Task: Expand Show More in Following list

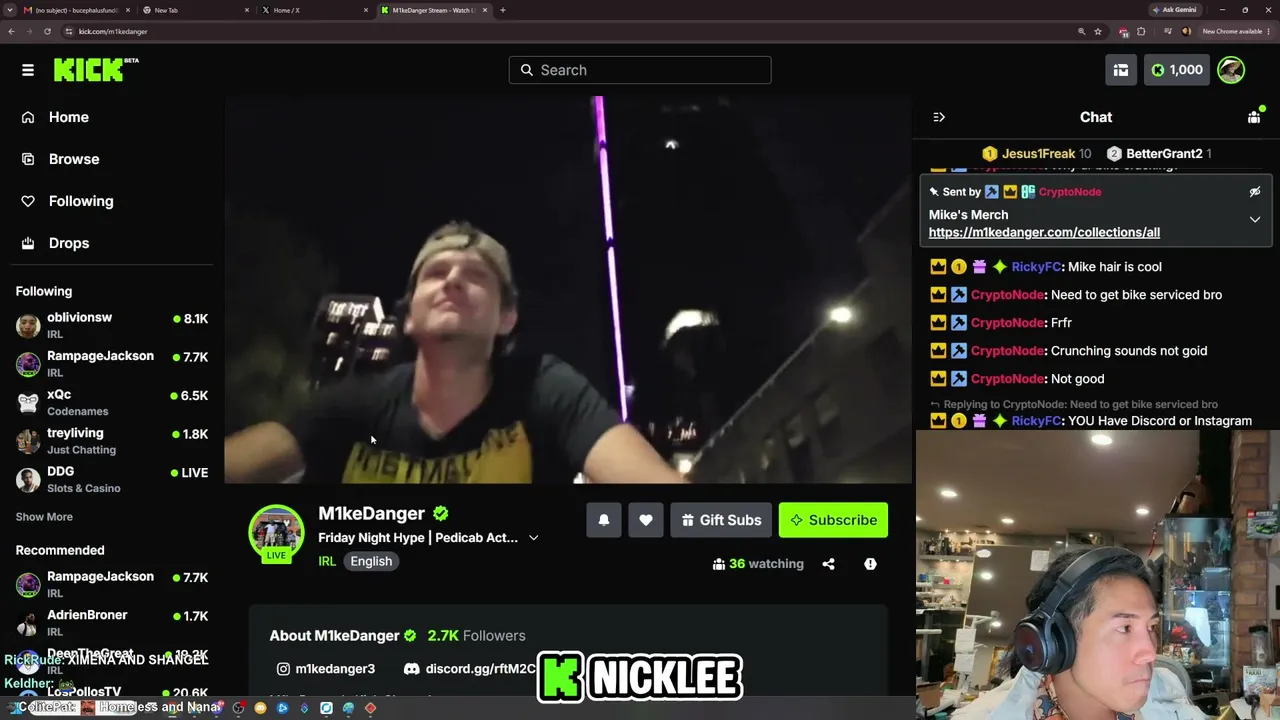Action: coord(44,517)
